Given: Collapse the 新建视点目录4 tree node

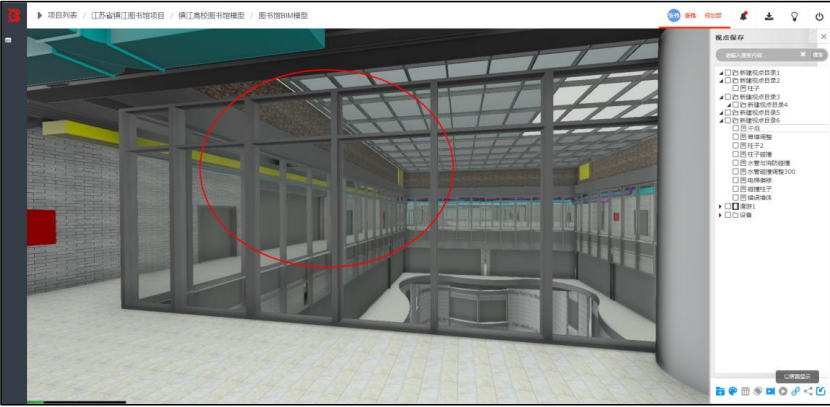Looking at the screenshot, I should [729, 105].
